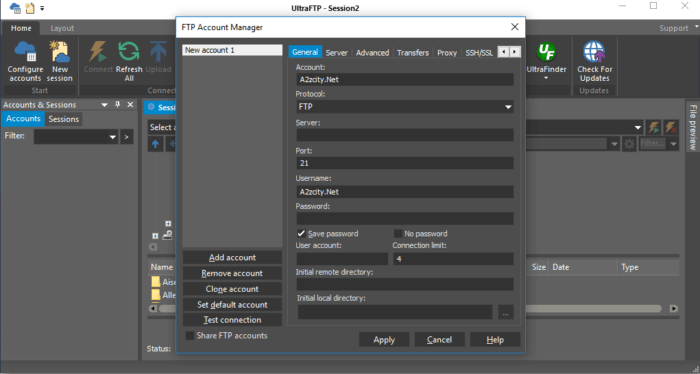Click the Clone account button
The height and width of the screenshot is (374, 700).
click(232, 289)
